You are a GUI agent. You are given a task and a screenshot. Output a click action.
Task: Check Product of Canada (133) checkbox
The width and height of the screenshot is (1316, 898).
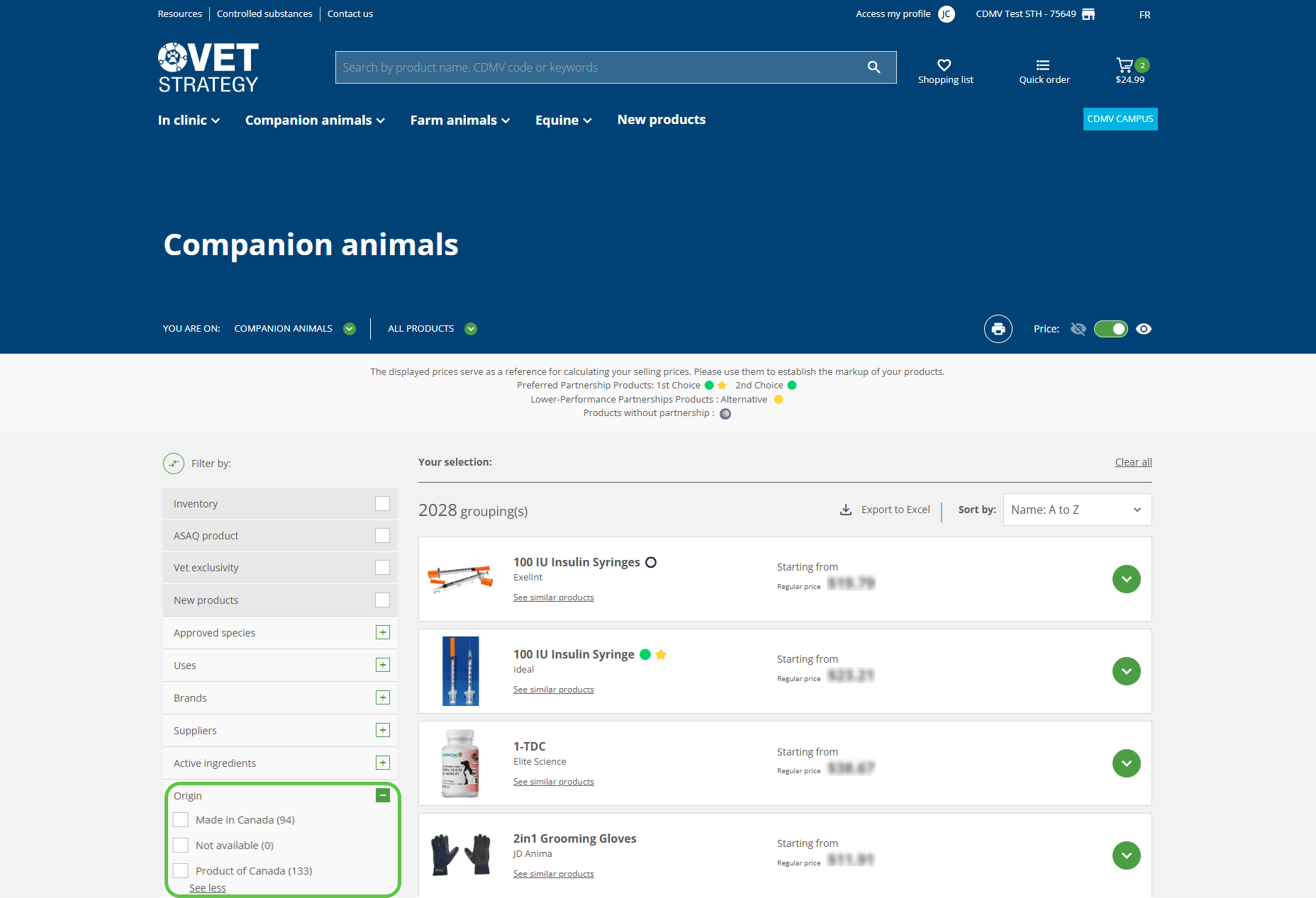pyautogui.click(x=180, y=871)
